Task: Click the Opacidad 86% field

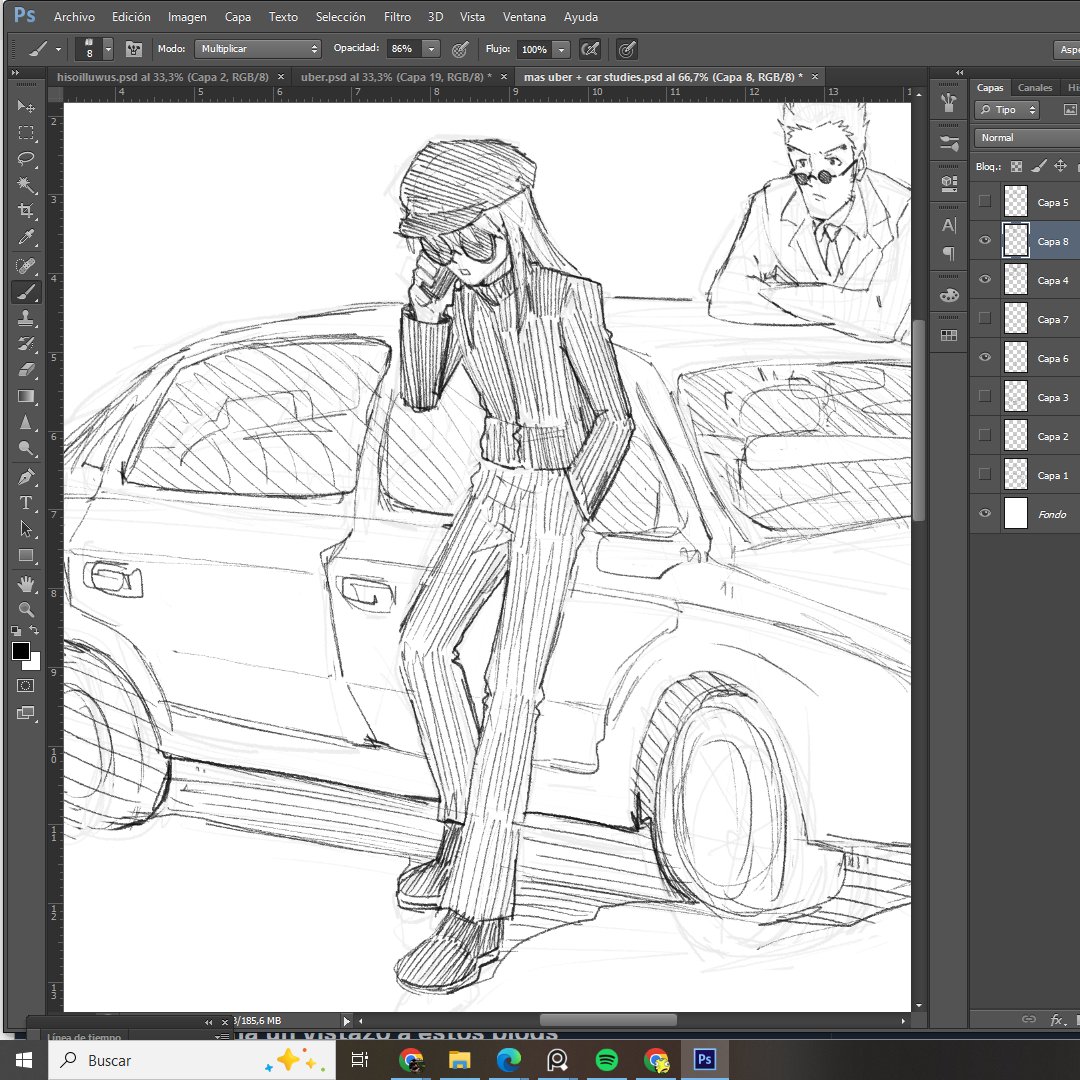Action: [x=404, y=49]
